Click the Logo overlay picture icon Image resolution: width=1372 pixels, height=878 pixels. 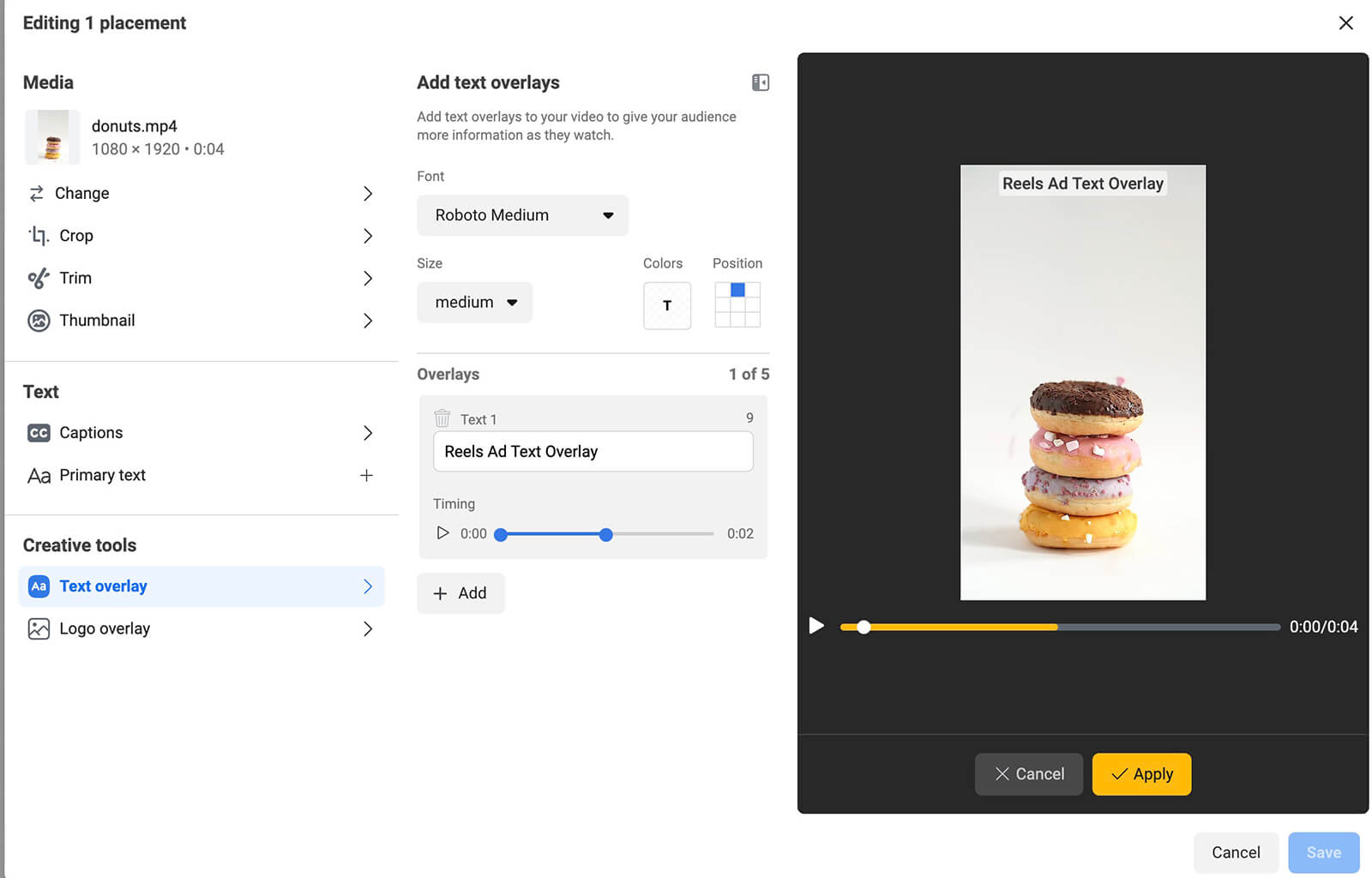[39, 628]
